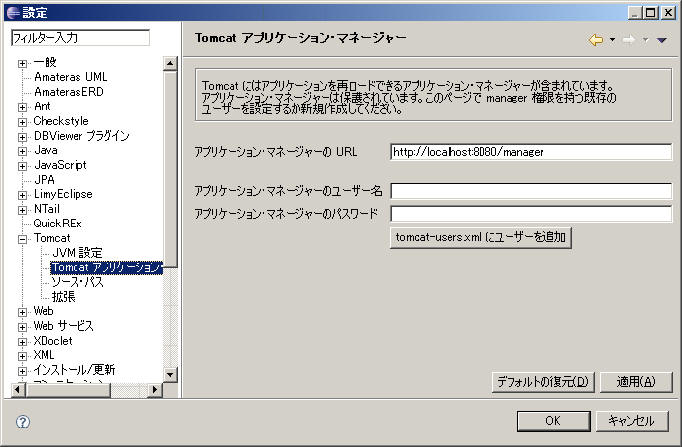This screenshot has height=447, width=682.
Task: Expand the Web サービス tree node
Action: pos(23,326)
